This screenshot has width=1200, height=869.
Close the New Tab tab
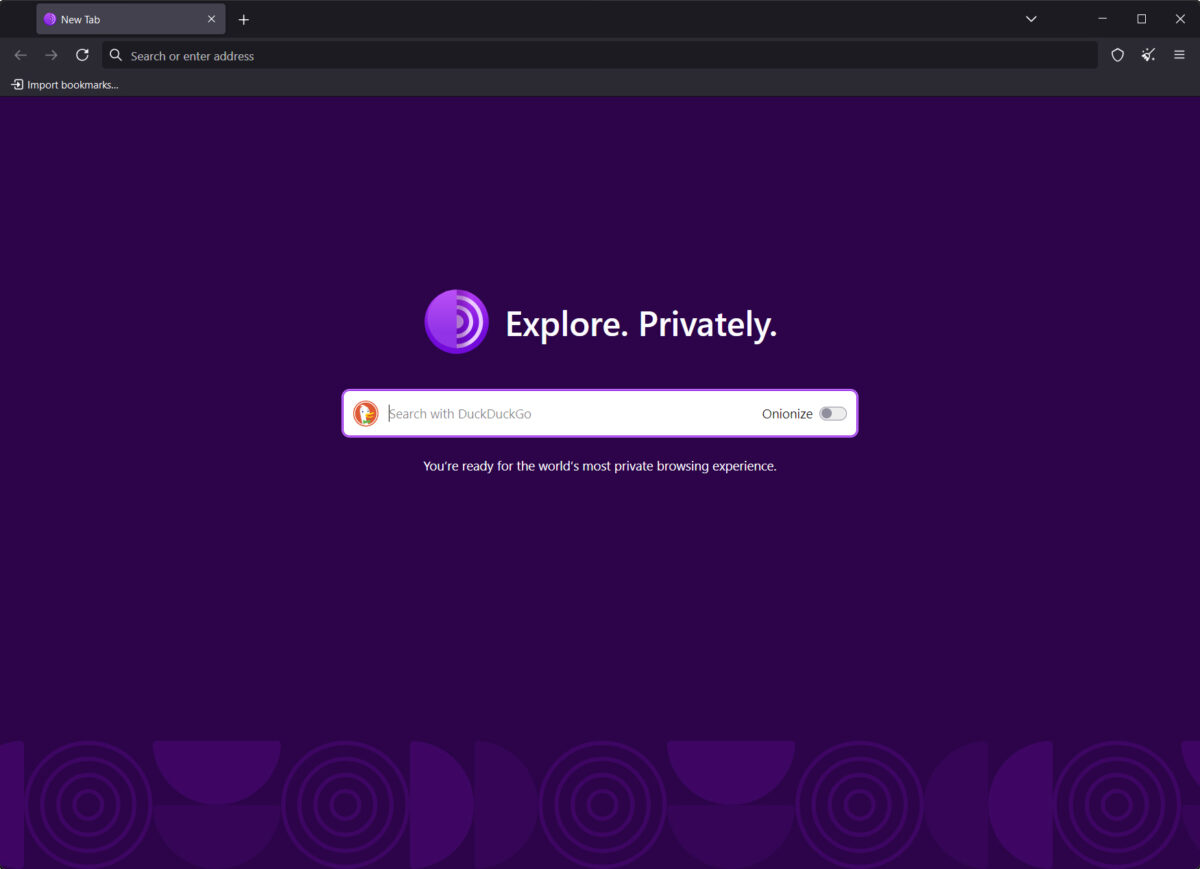[x=211, y=18]
